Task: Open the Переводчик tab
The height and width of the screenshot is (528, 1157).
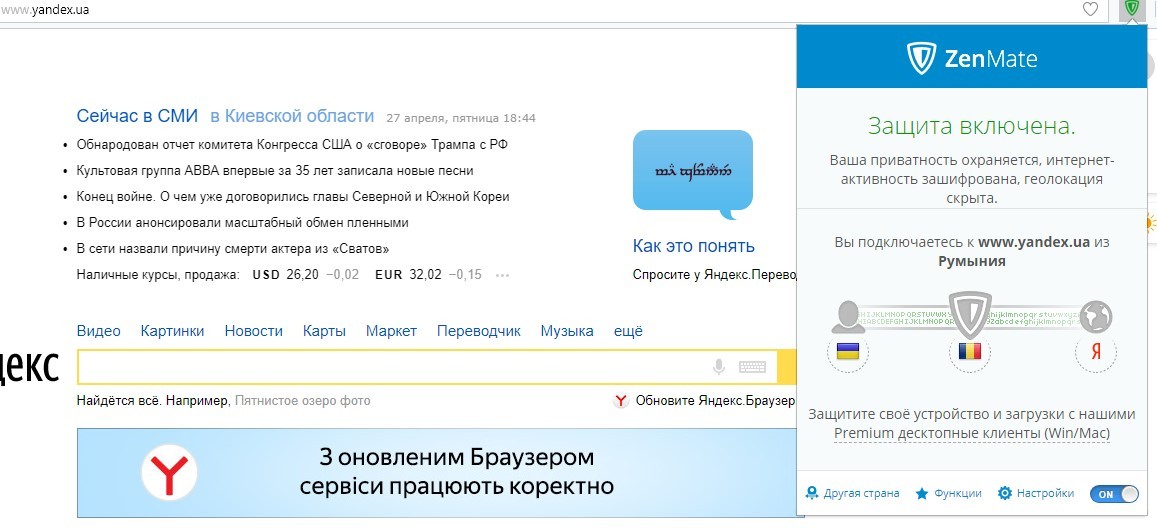Action: [479, 331]
